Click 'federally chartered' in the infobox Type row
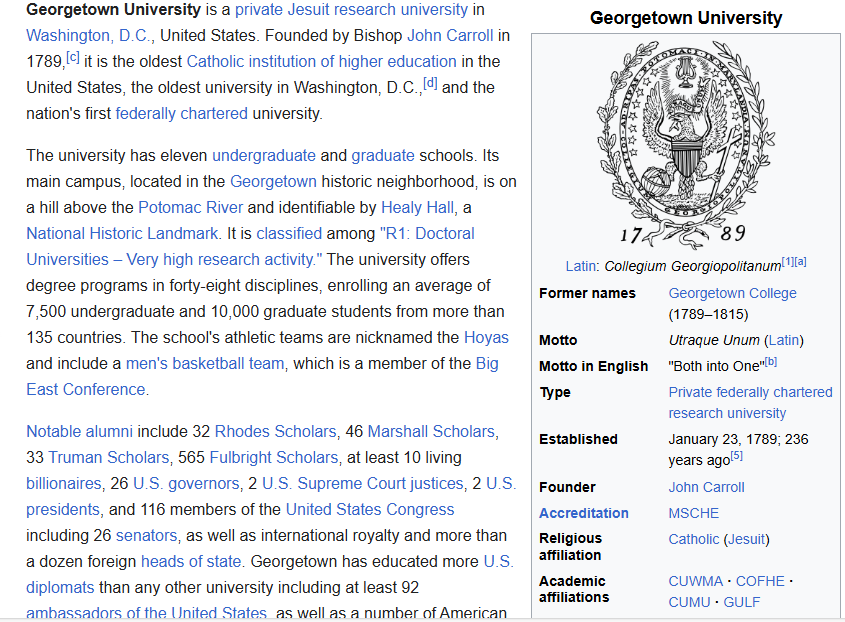Screen dimensions: 845x622 [x=774, y=392]
